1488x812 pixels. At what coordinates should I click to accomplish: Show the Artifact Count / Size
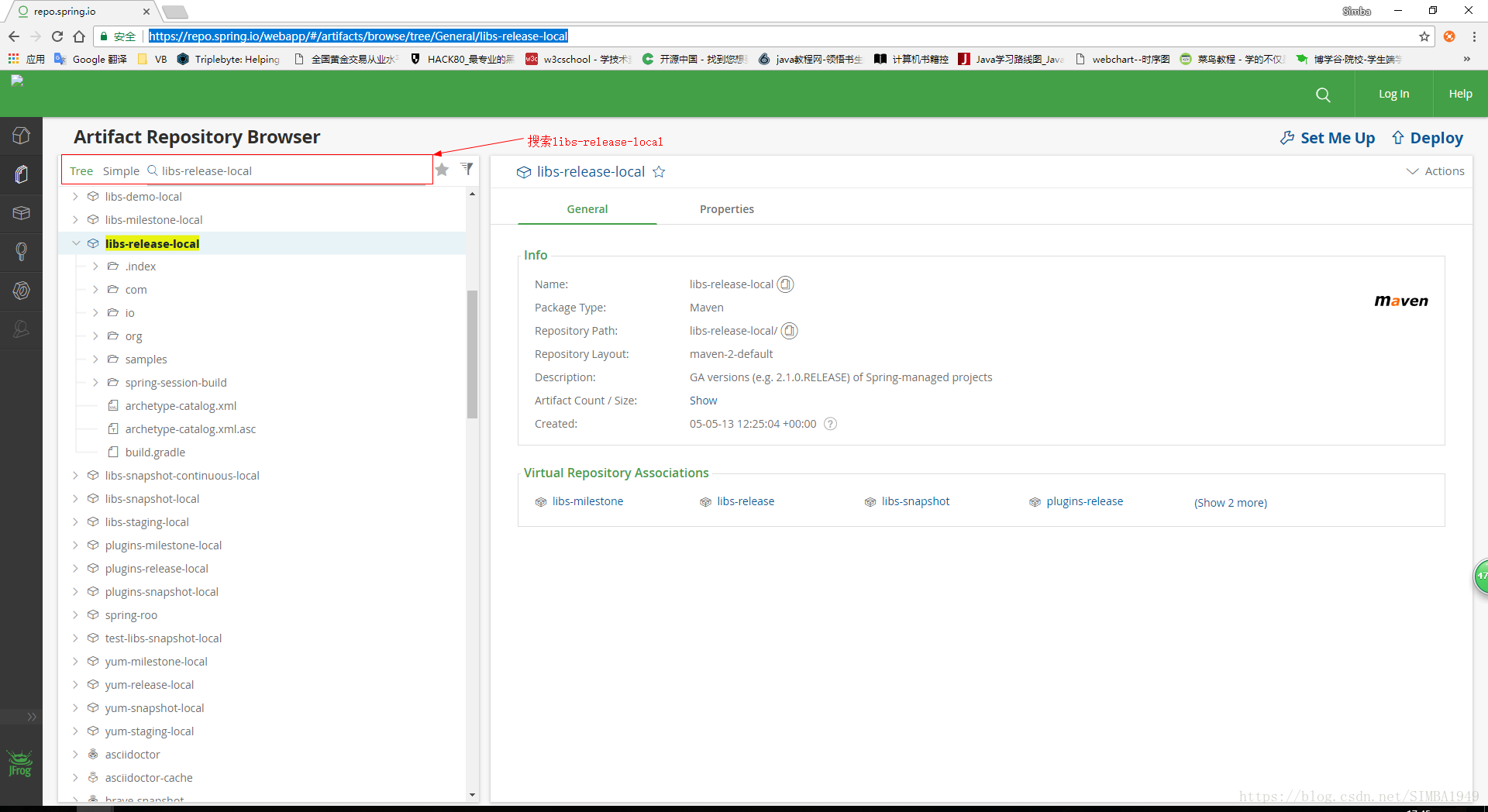703,401
